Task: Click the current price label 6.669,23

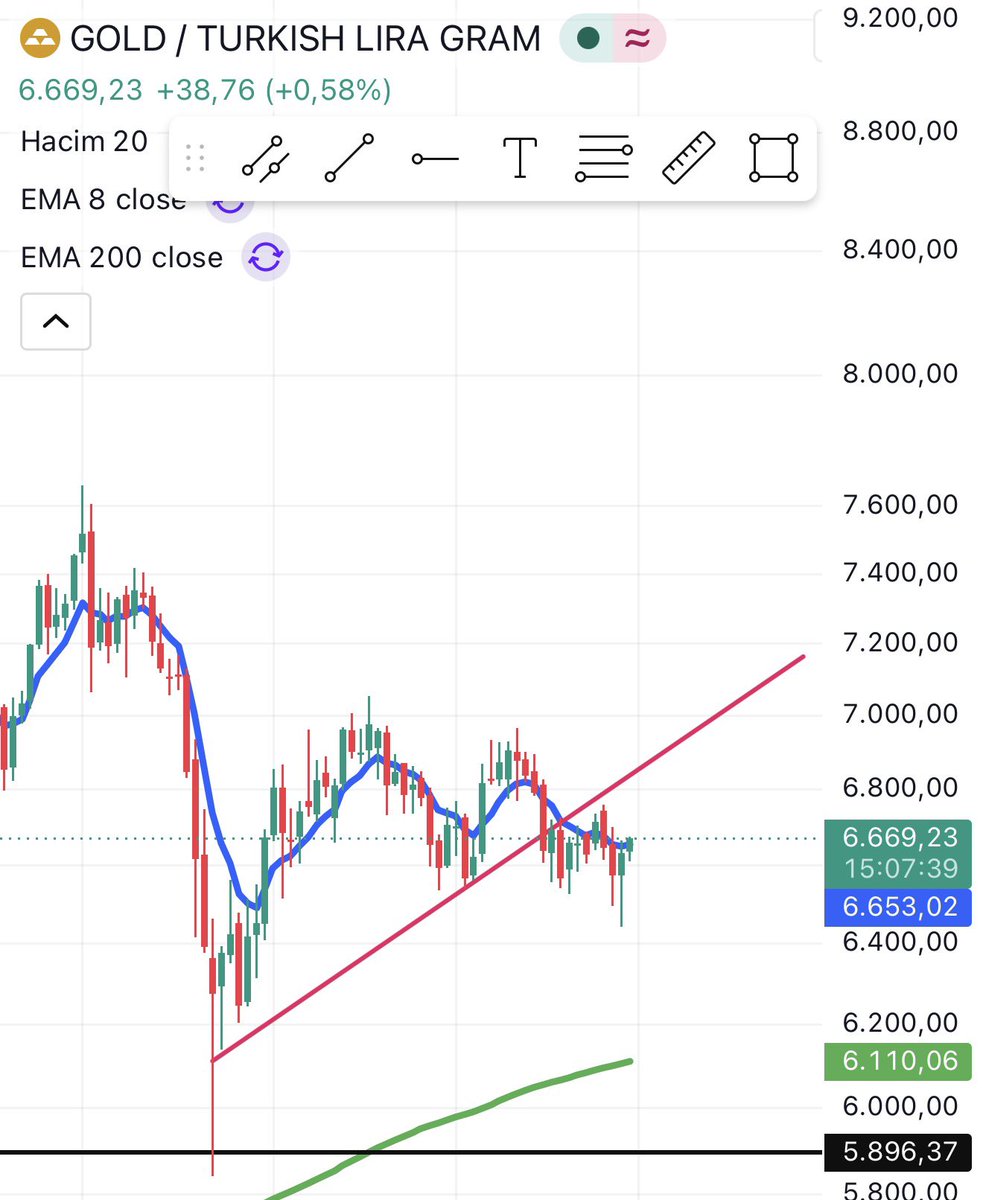Action: [898, 837]
